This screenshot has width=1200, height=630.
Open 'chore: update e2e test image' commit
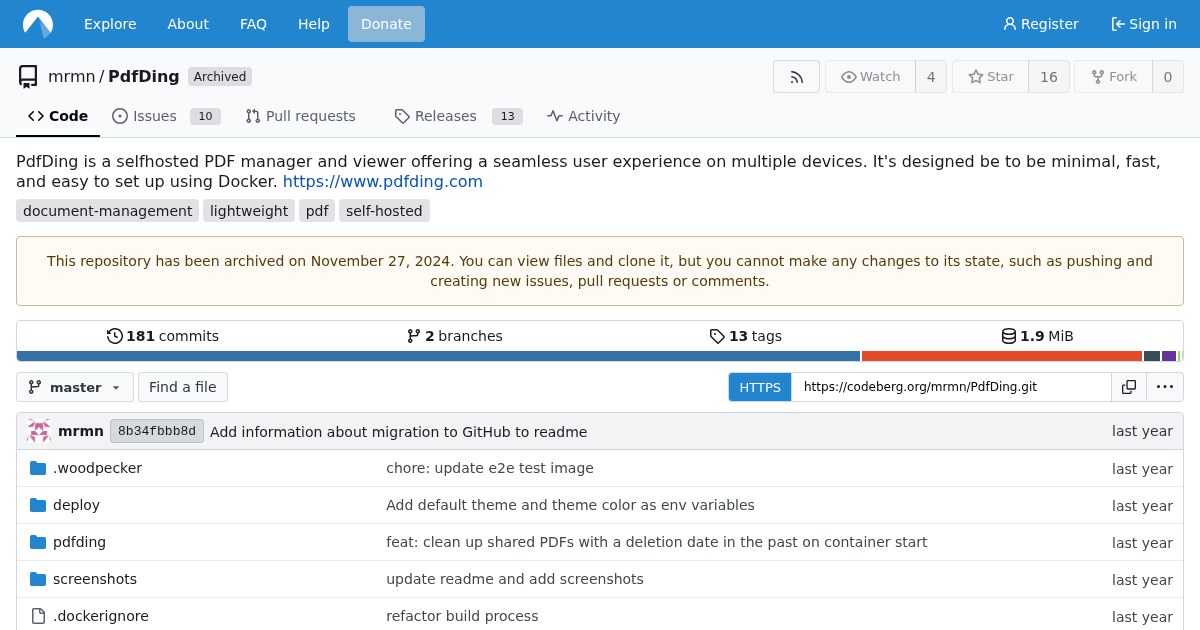pyautogui.click(x=490, y=468)
